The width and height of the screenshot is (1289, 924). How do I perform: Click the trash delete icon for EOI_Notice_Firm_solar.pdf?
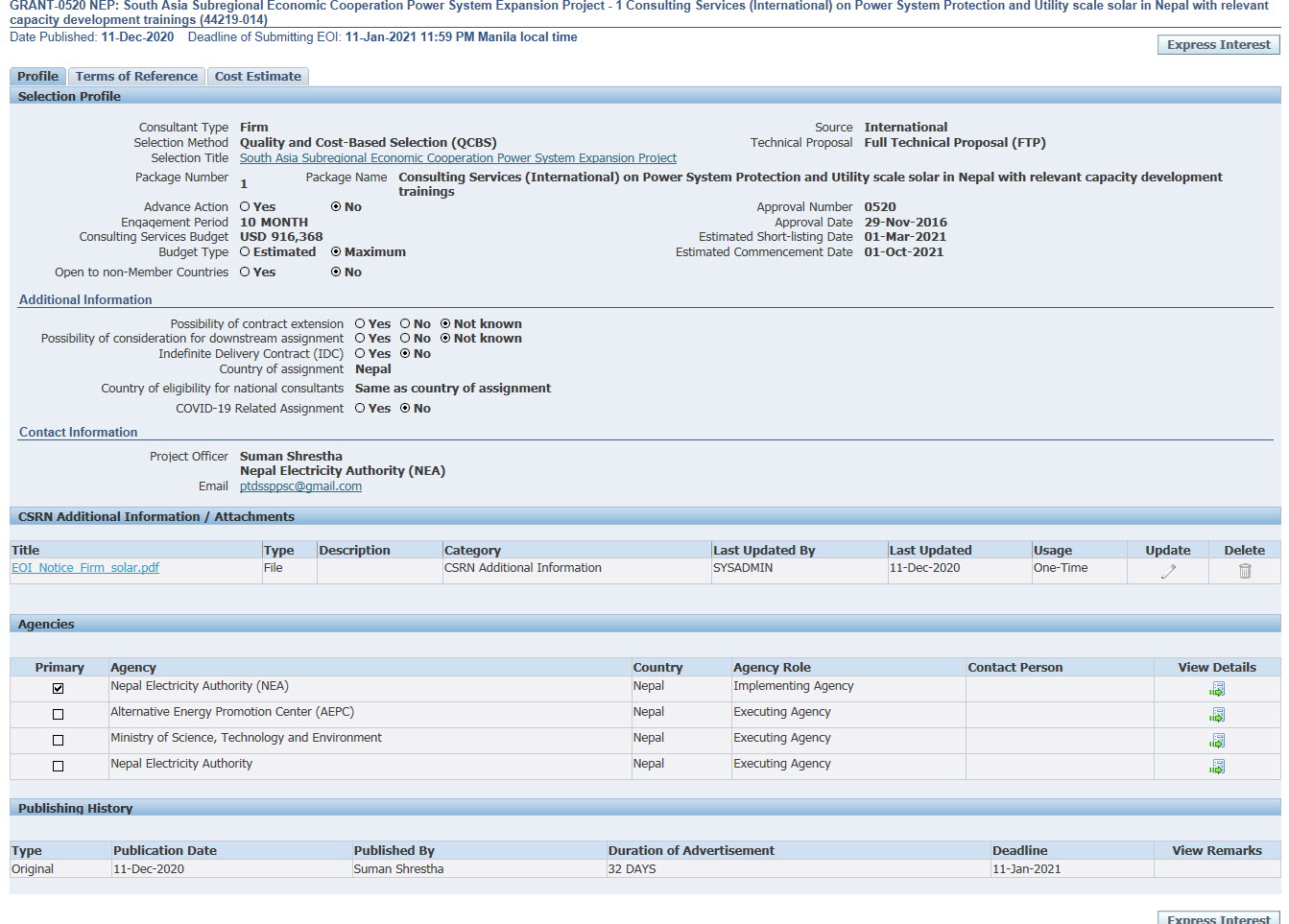tap(1245, 571)
